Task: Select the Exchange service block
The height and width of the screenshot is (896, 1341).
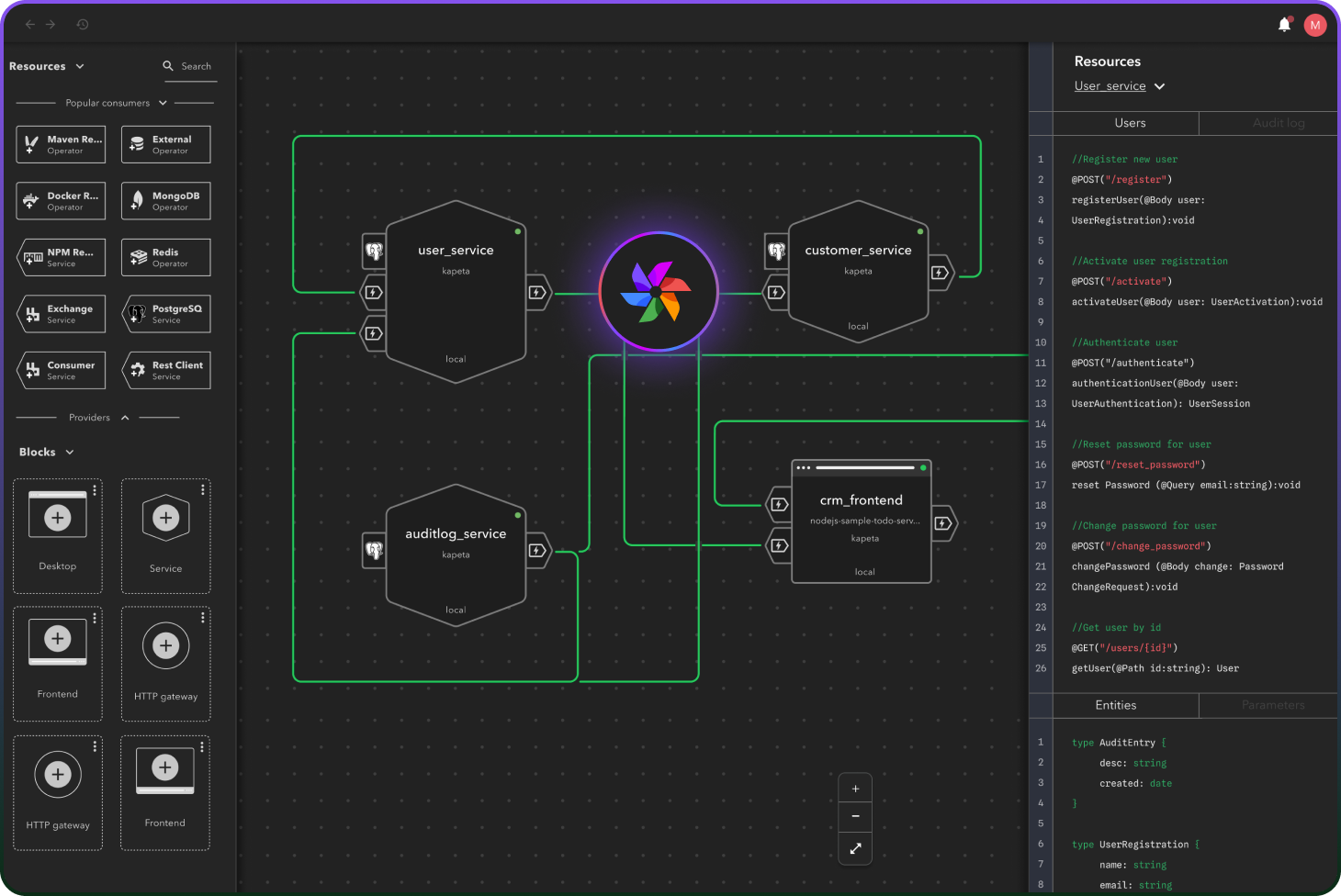Action: (61, 314)
